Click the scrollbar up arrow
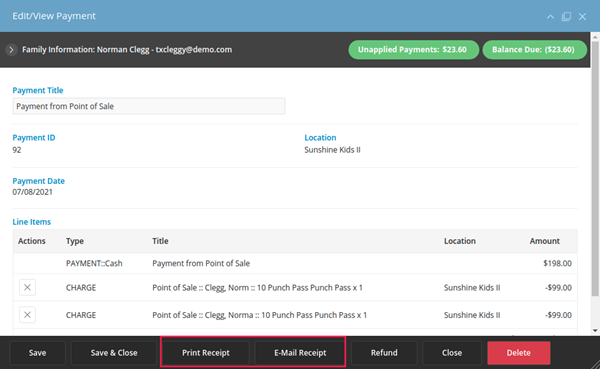Viewport: 600px width, 369px height. pyautogui.click(x=595, y=37)
